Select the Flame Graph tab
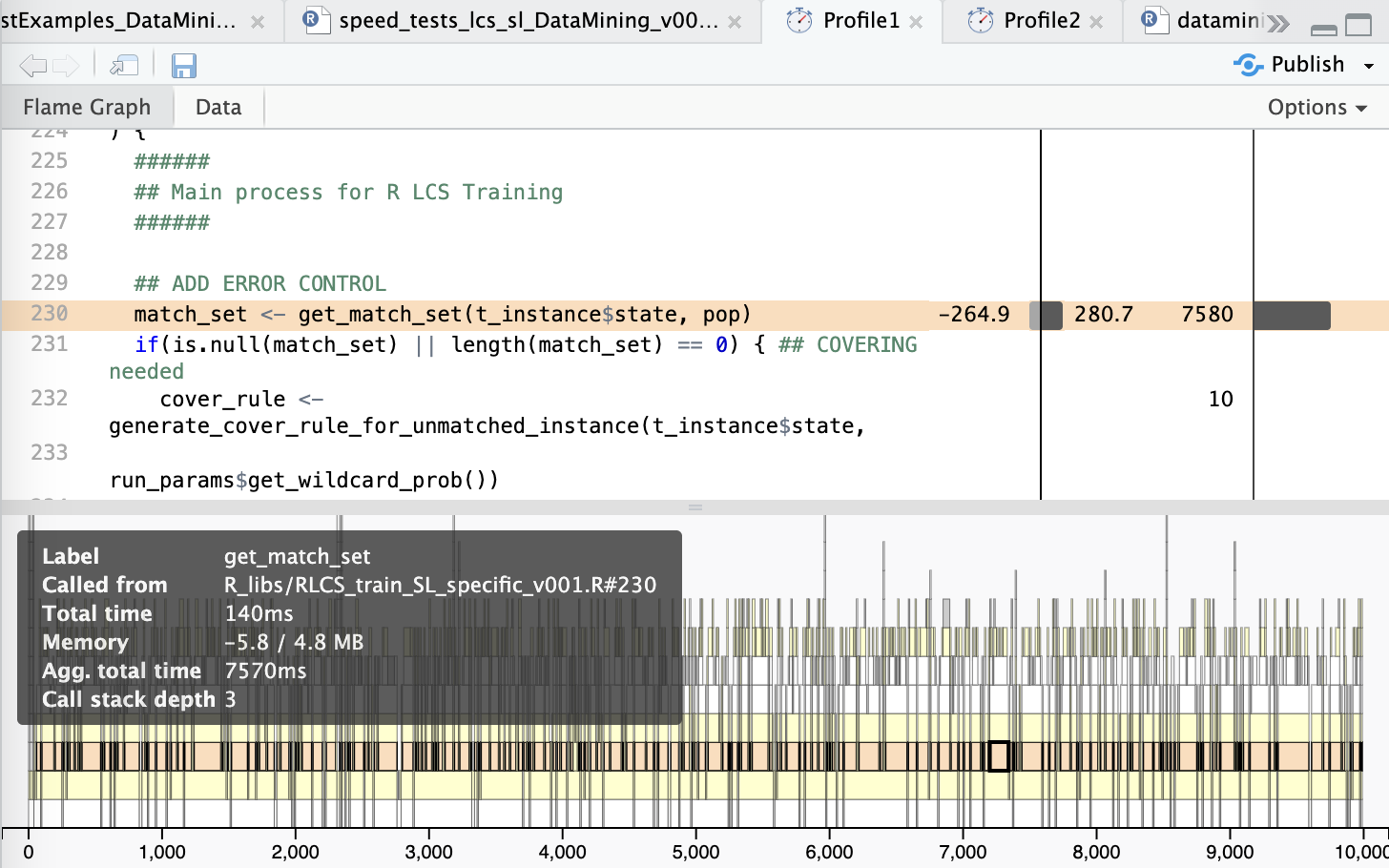1389x868 pixels. pos(87,108)
